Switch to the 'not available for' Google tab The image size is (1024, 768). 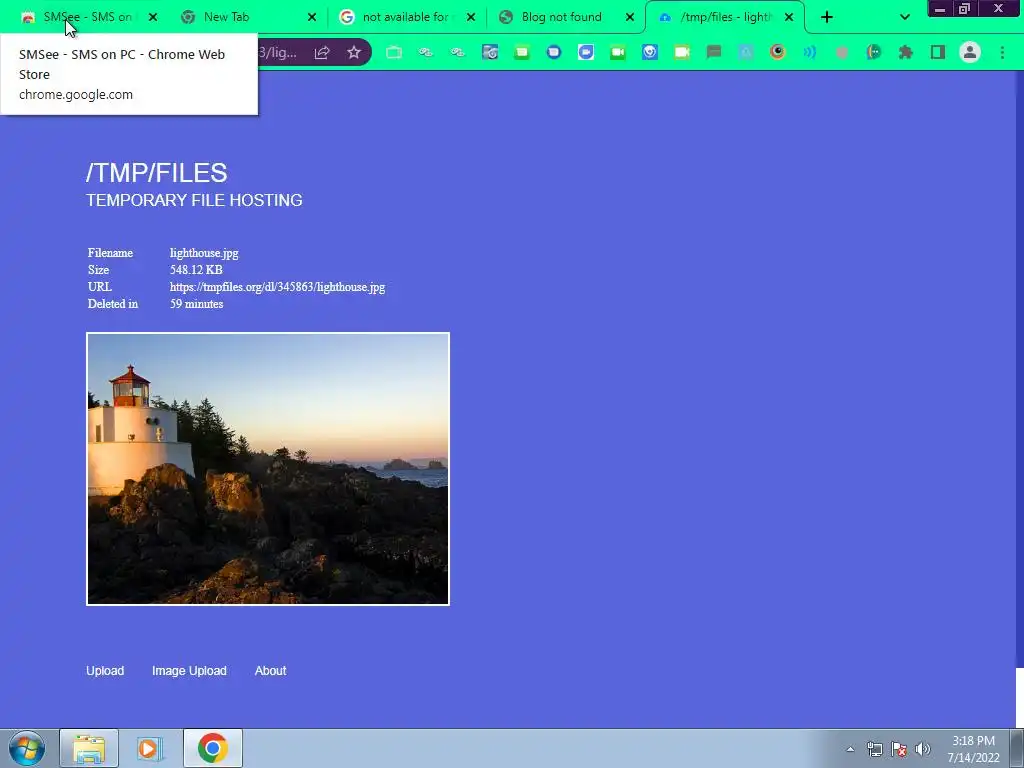(x=405, y=17)
